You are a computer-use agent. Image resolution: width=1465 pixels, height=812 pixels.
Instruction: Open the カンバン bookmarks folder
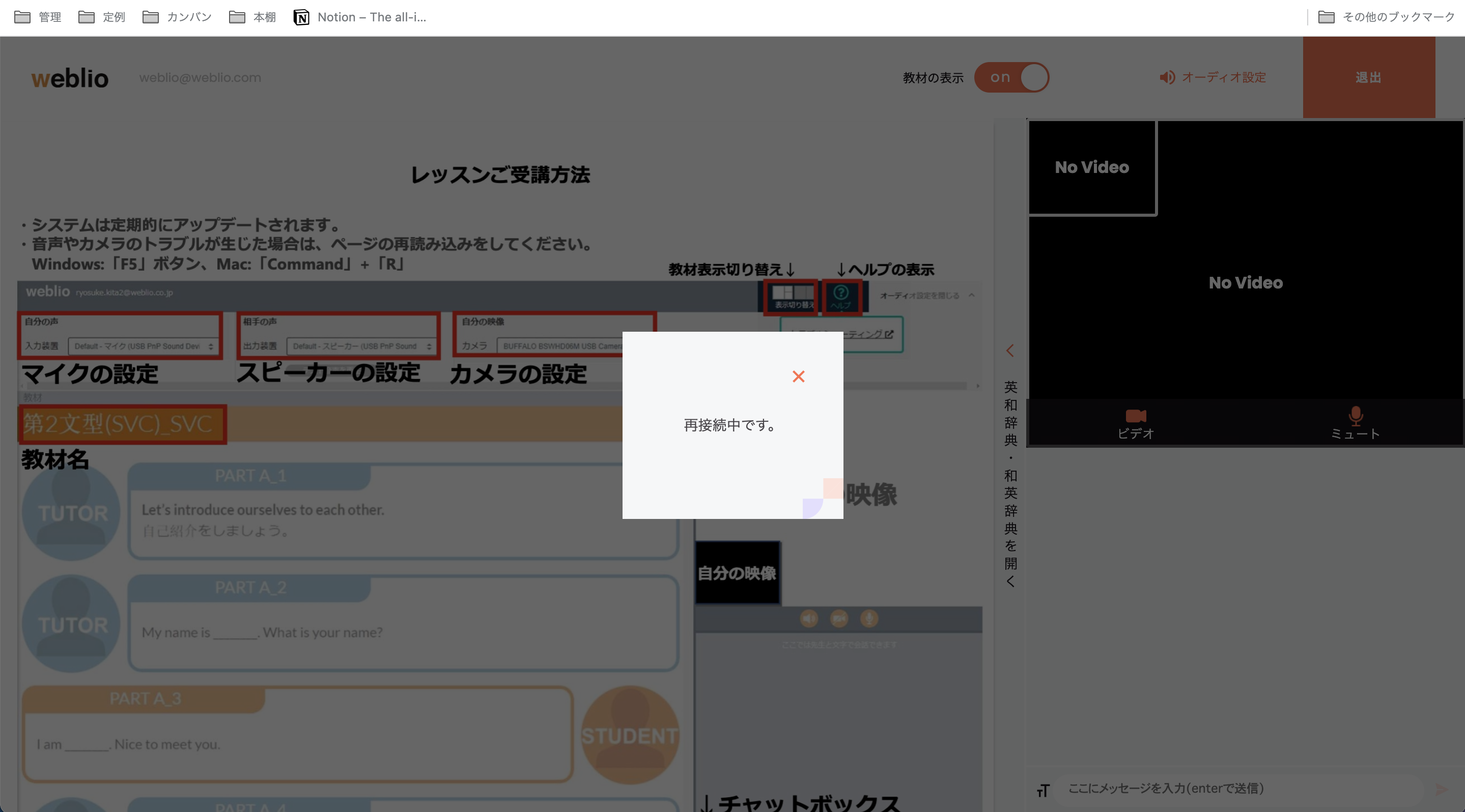point(178,17)
